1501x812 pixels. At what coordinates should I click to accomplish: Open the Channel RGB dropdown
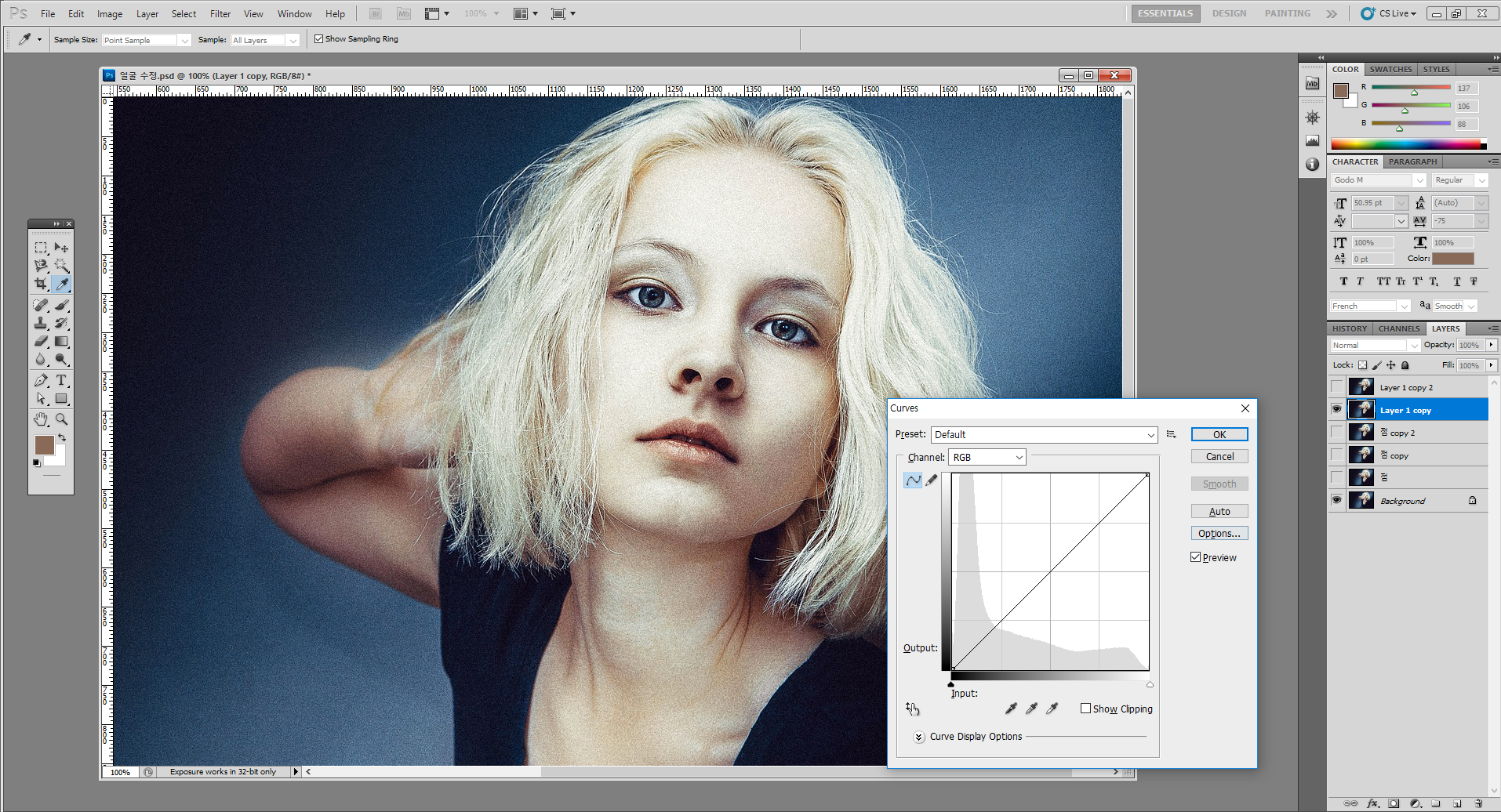987,457
